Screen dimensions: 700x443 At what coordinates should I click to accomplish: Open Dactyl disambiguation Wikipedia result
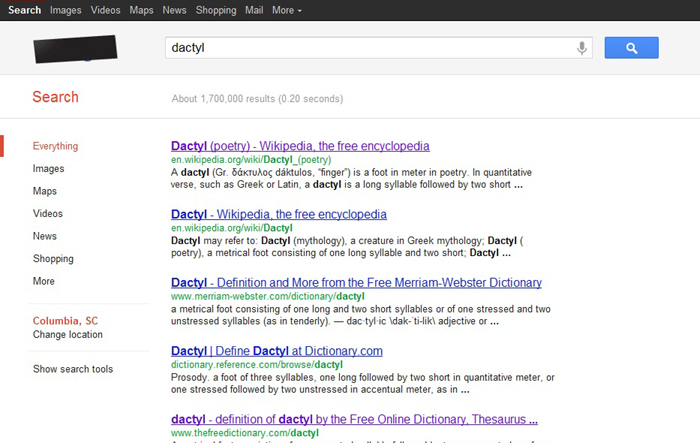click(279, 214)
